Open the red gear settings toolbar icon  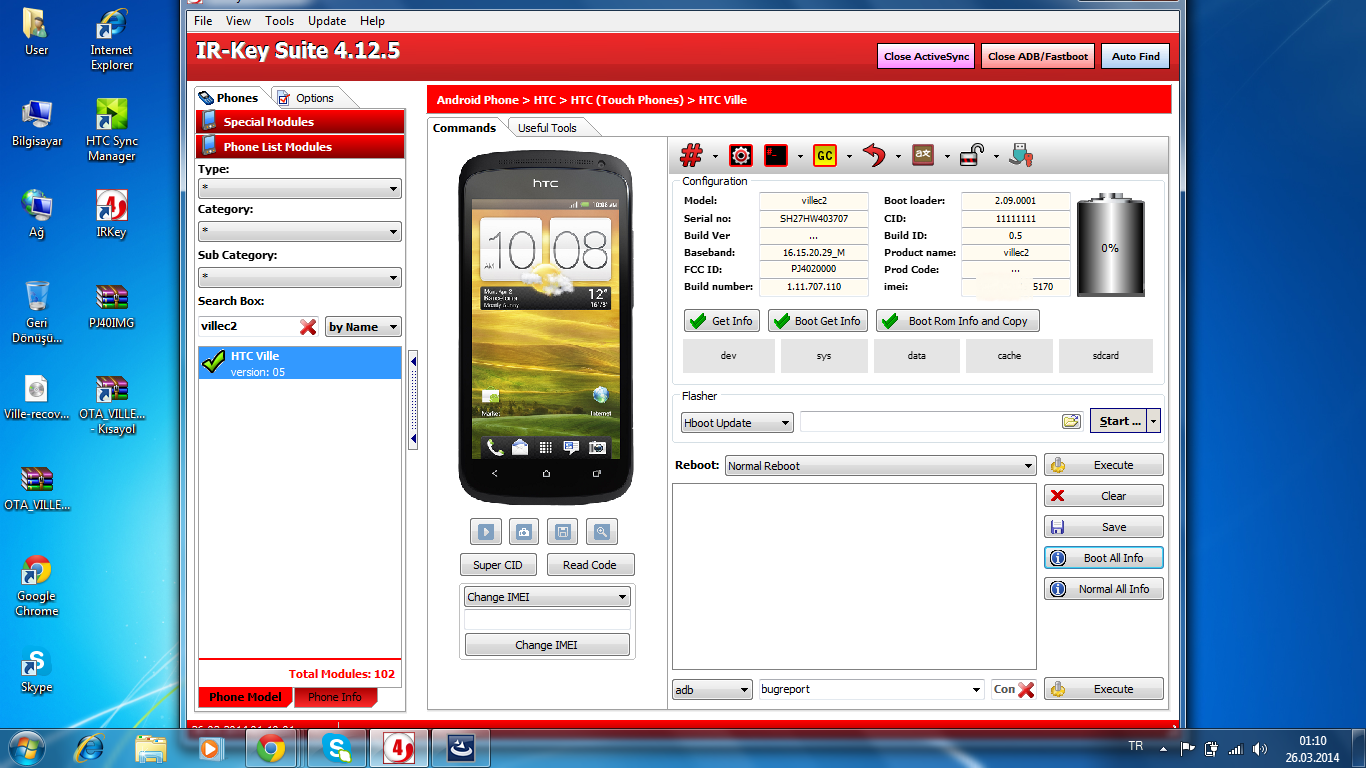tap(741, 155)
